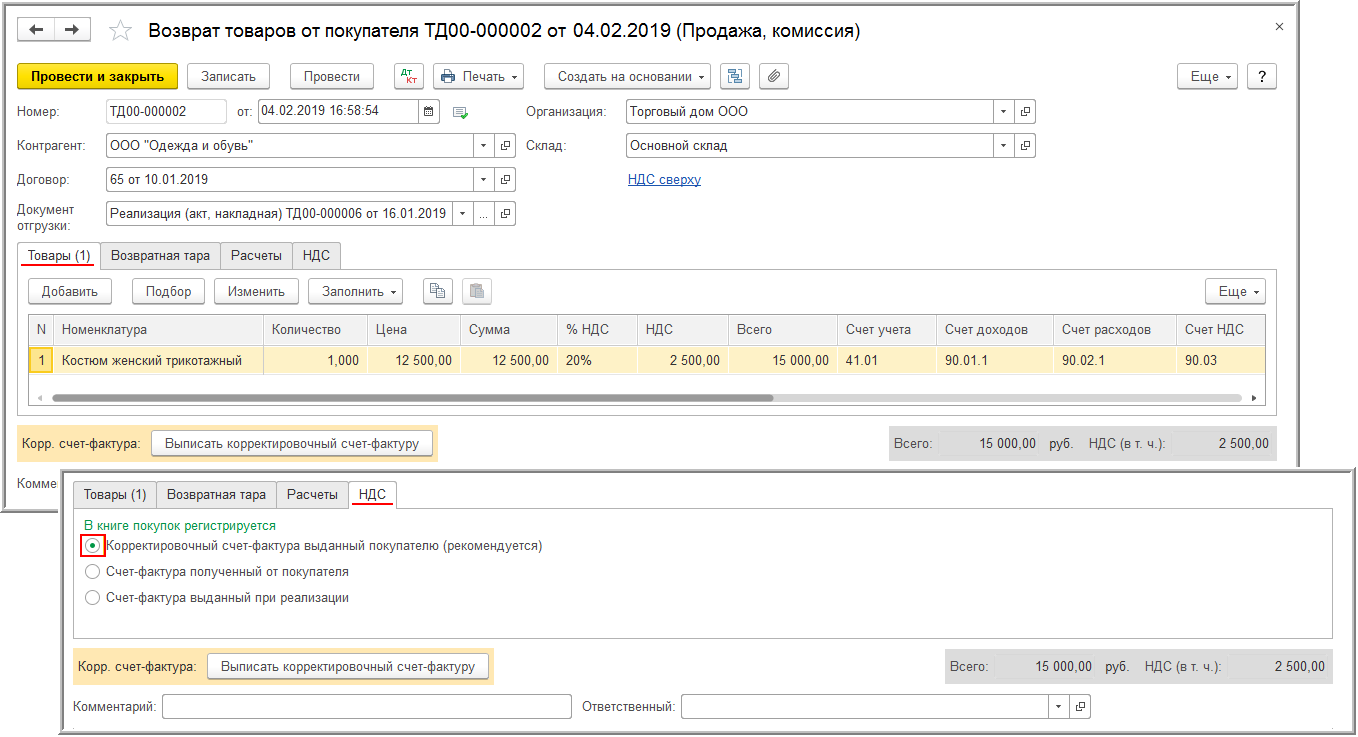The height and width of the screenshot is (737, 1358).
Task: Open the Контрагент field's linked record
Action: coord(505,145)
